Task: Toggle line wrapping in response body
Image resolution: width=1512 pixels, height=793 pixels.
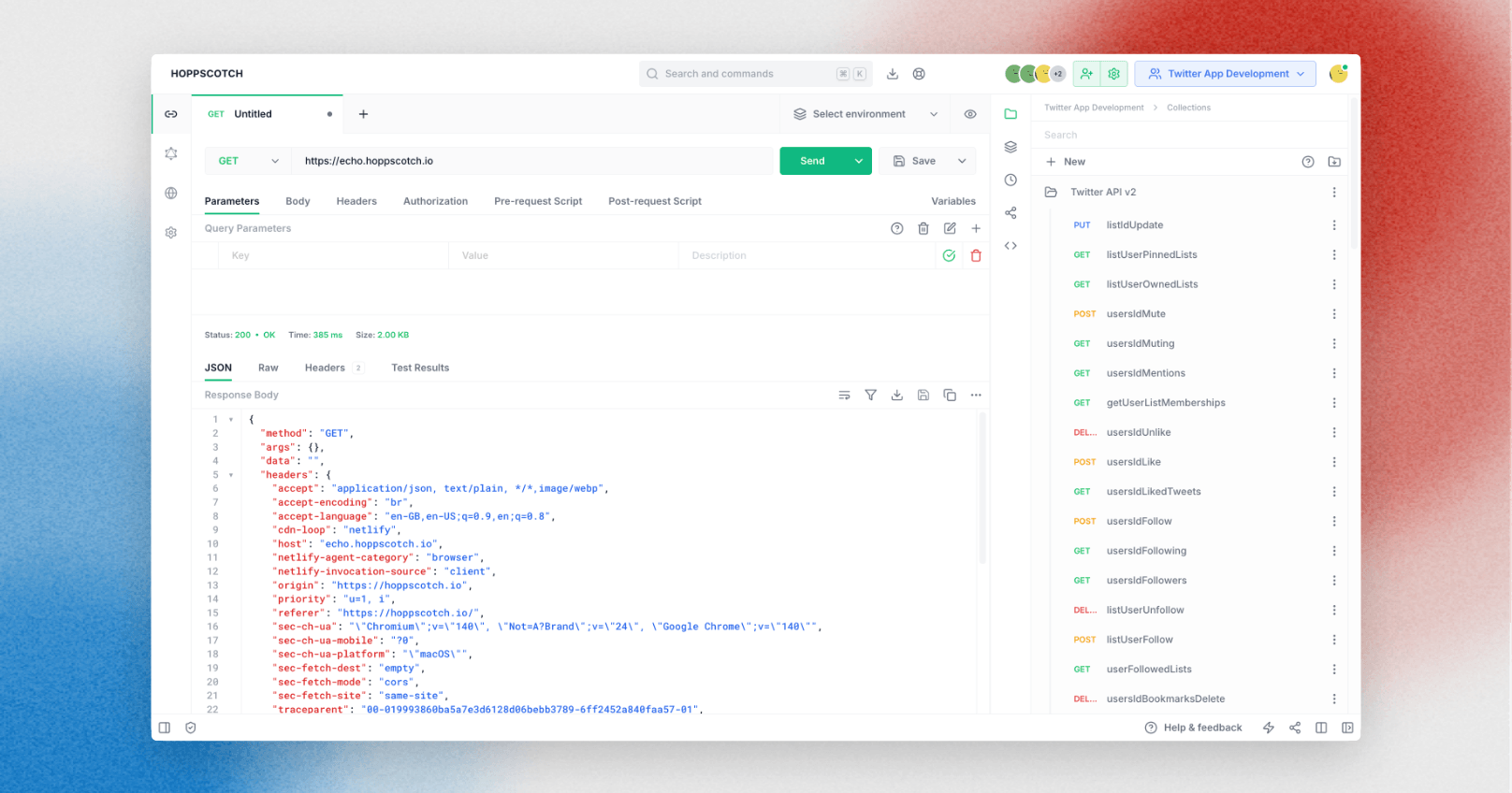Action: (844, 396)
